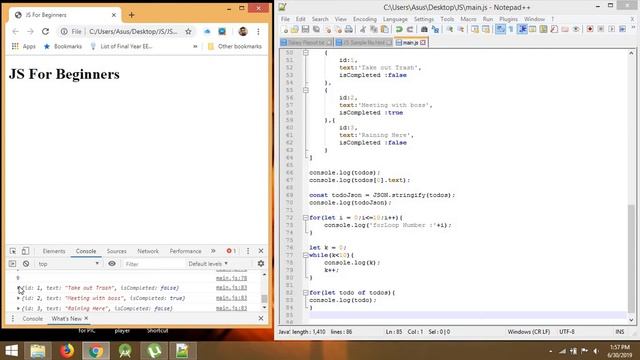Expand the logged object 'Raining Here'
Viewport: 640px width, 360px height.
pyautogui.click(x=18, y=308)
